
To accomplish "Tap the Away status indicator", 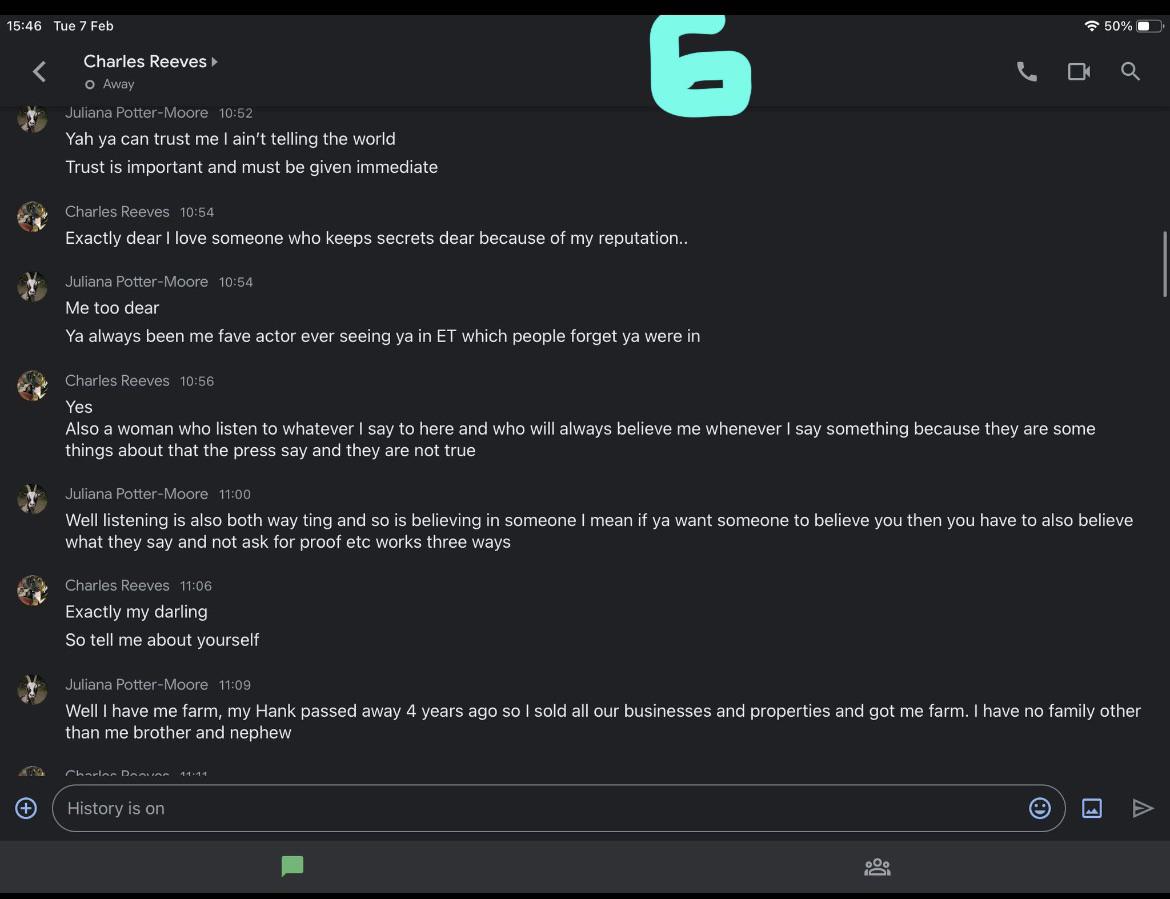I will 109,84.
